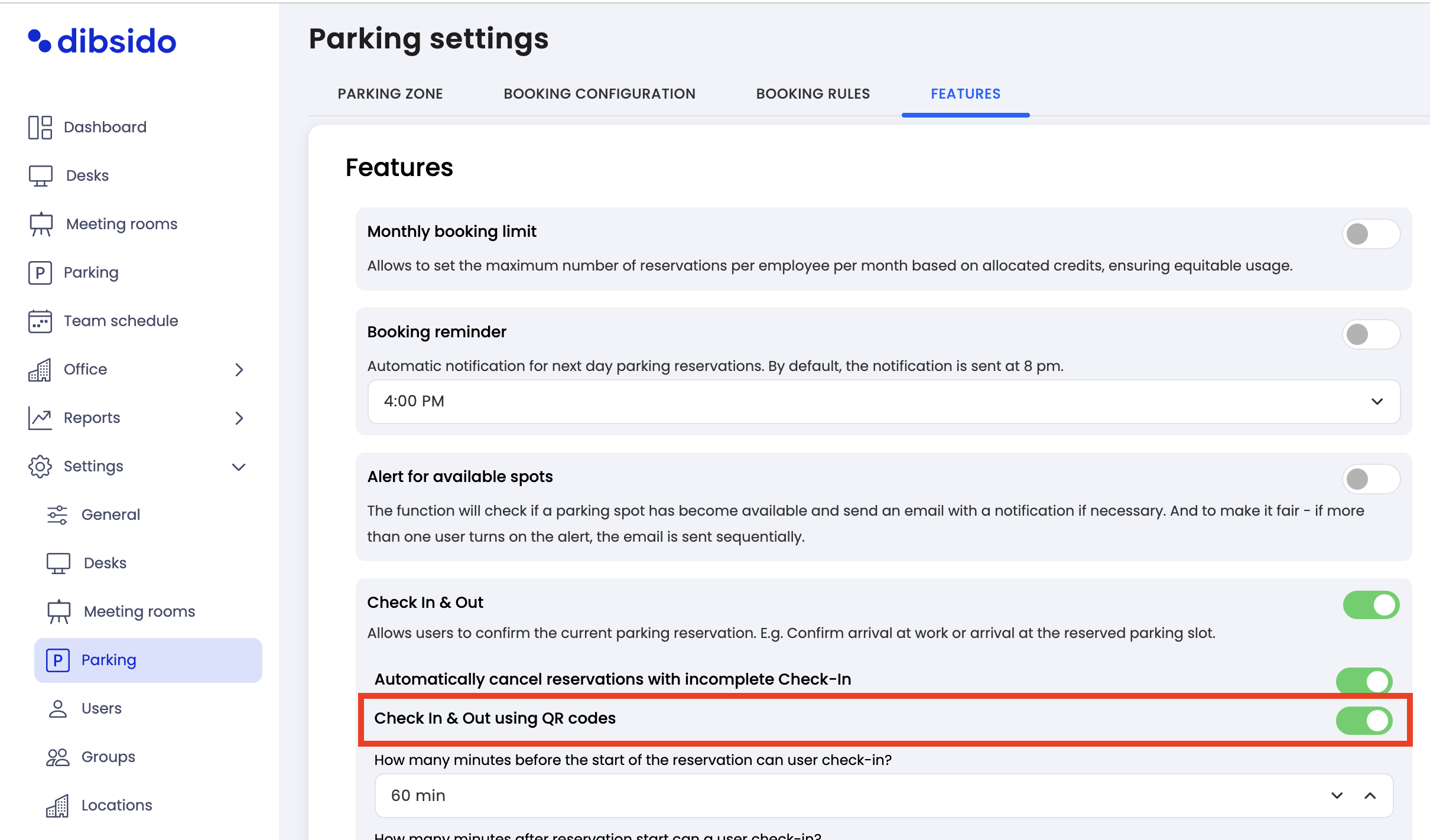Open the 4:00 PM reminder time dropdown

[x=884, y=402]
